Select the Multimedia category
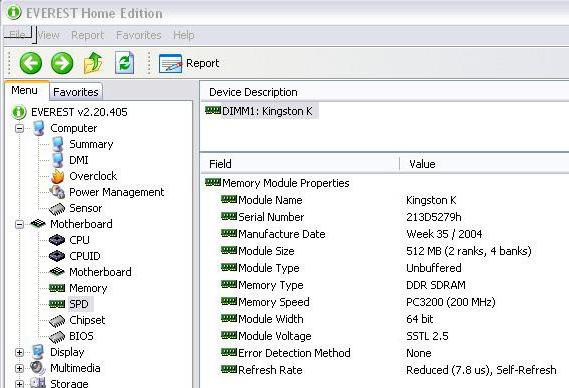Image resolution: width=569 pixels, height=388 pixels. pyautogui.click(x=75, y=368)
